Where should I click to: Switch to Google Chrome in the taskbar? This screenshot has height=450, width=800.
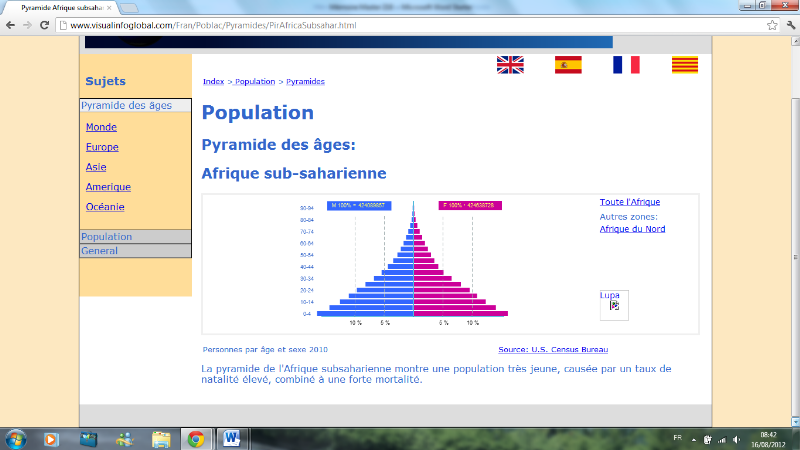(195, 439)
